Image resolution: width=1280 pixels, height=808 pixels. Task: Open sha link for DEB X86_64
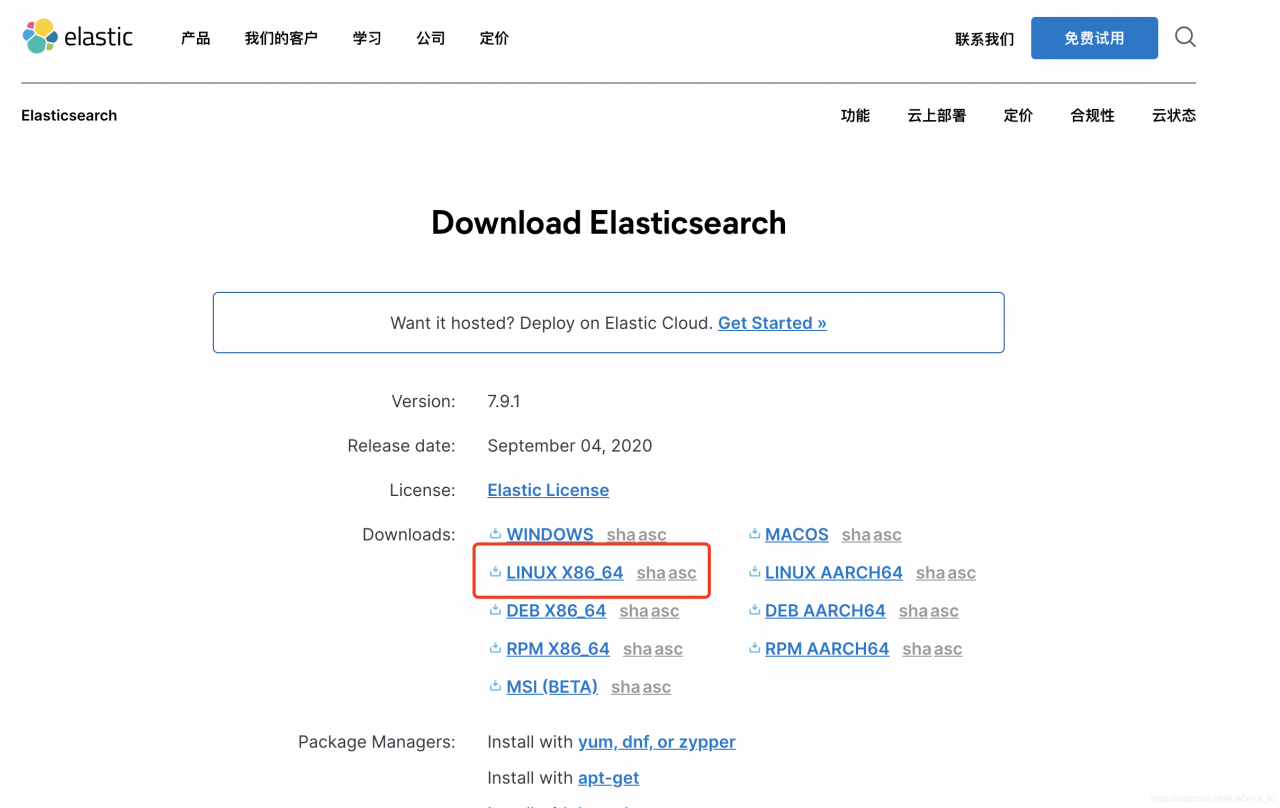[633, 611]
